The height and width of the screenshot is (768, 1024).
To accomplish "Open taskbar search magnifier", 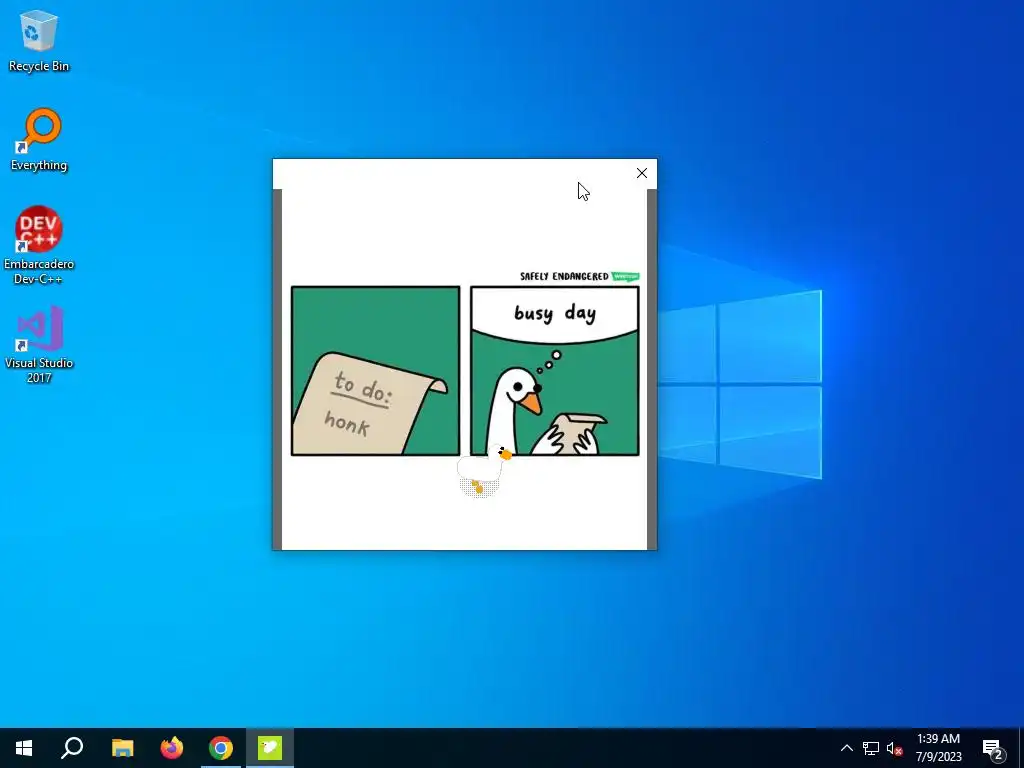I will coord(72,748).
